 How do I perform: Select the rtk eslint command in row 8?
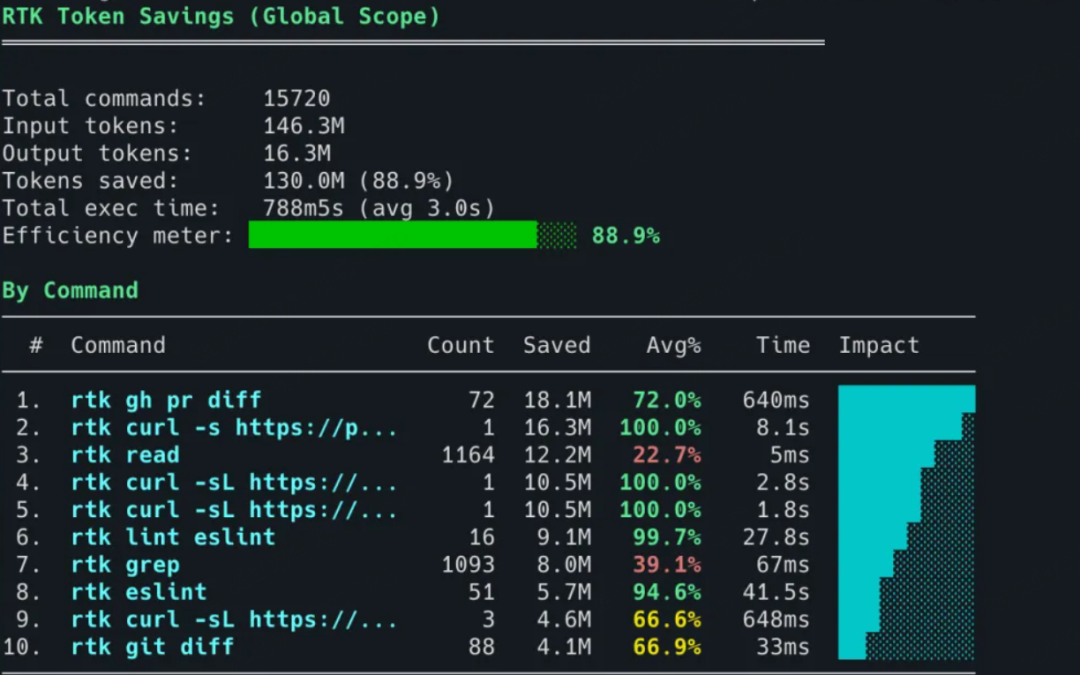point(138,592)
